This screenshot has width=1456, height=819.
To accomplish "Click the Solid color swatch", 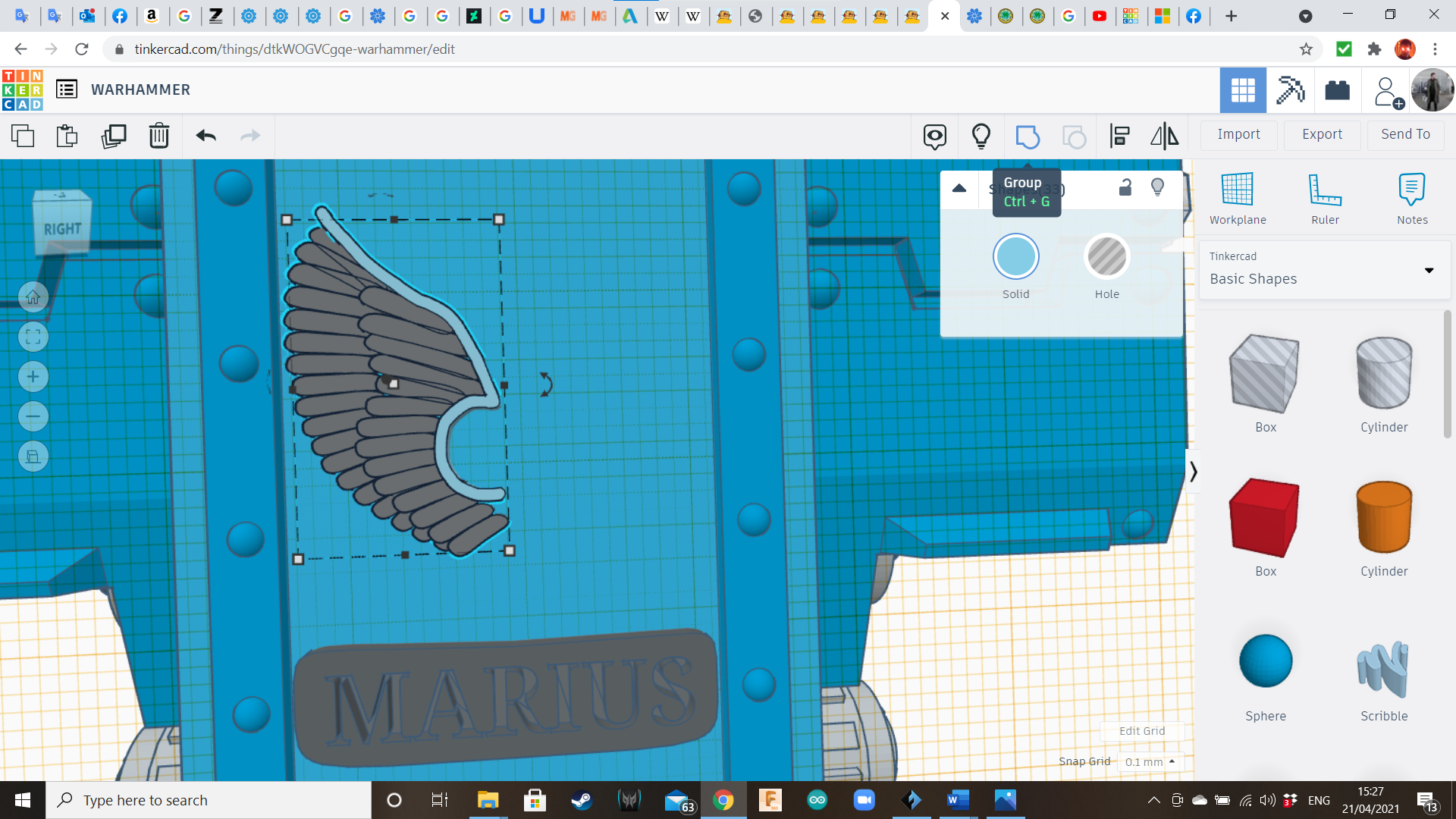I will click(1015, 257).
